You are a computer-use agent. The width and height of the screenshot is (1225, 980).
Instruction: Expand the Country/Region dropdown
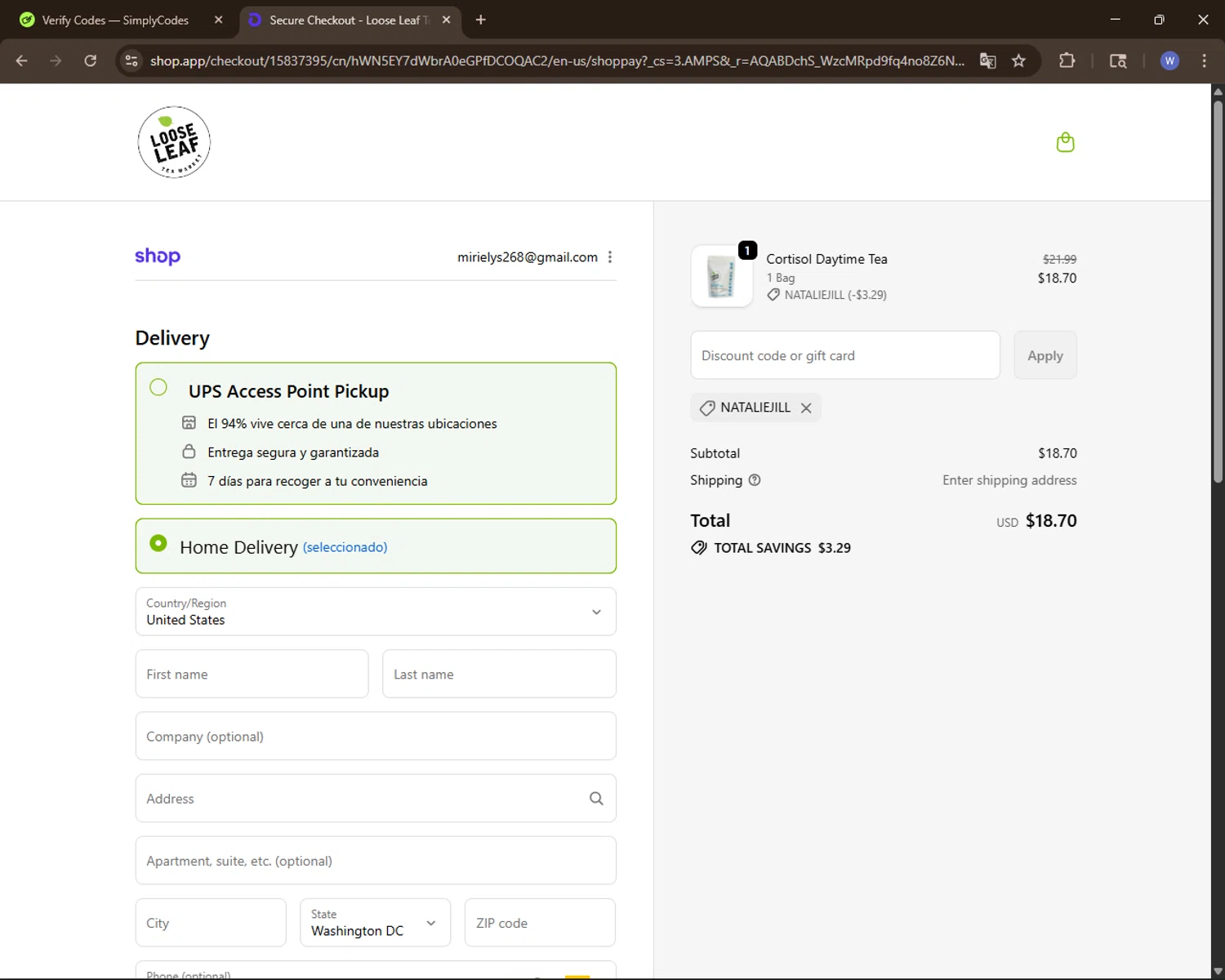click(376, 612)
